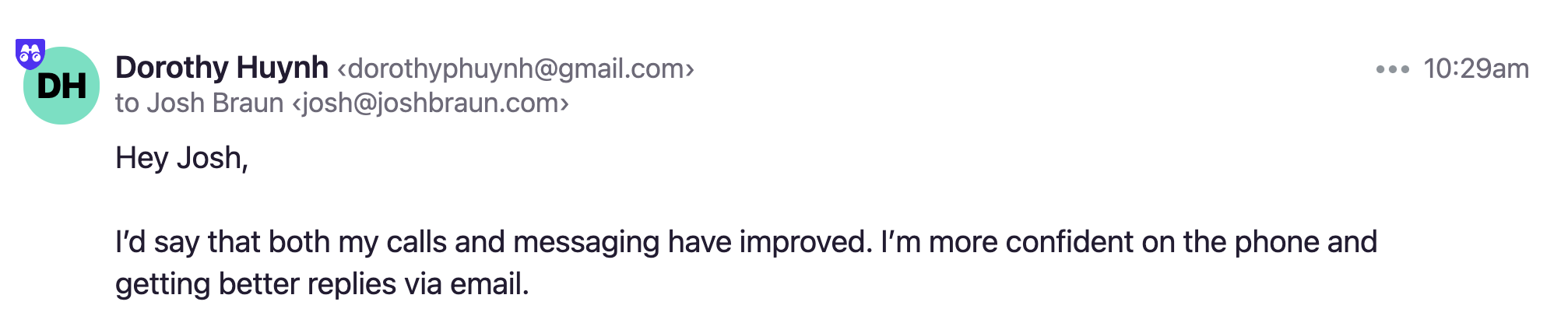Select the dorothyphuynh@gmail.com address
This screenshot has width=1568, height=330.
coord(515,69)
